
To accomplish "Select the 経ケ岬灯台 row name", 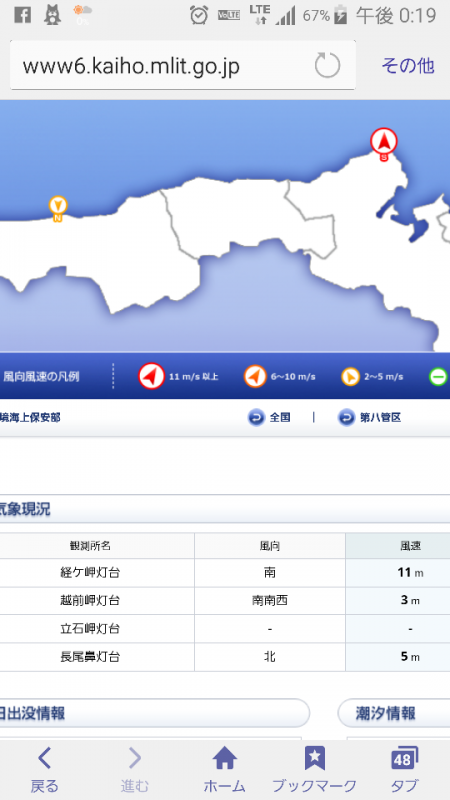I will [x=90, y=572].
